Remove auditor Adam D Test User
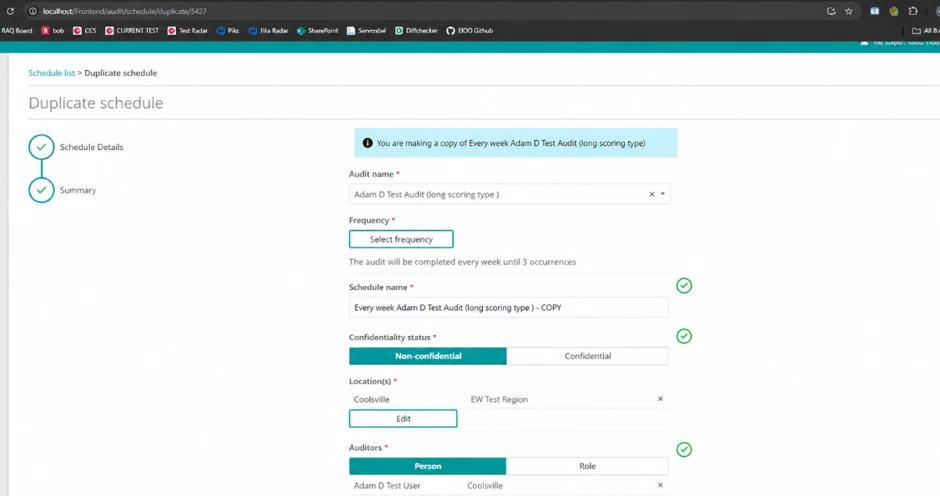The image size is (940, 496). [660, 485]
